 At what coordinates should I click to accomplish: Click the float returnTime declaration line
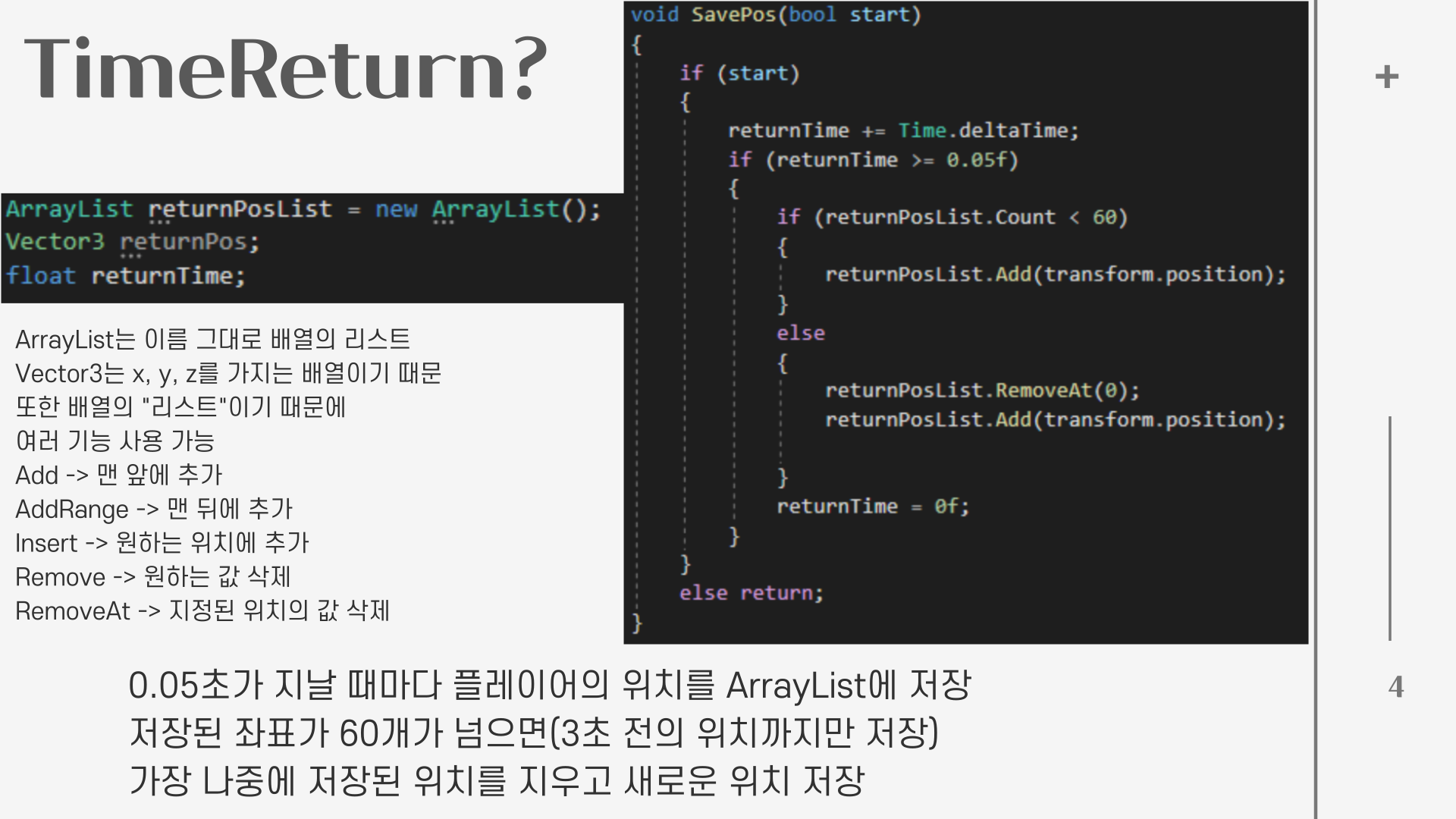tap(126, 276)
